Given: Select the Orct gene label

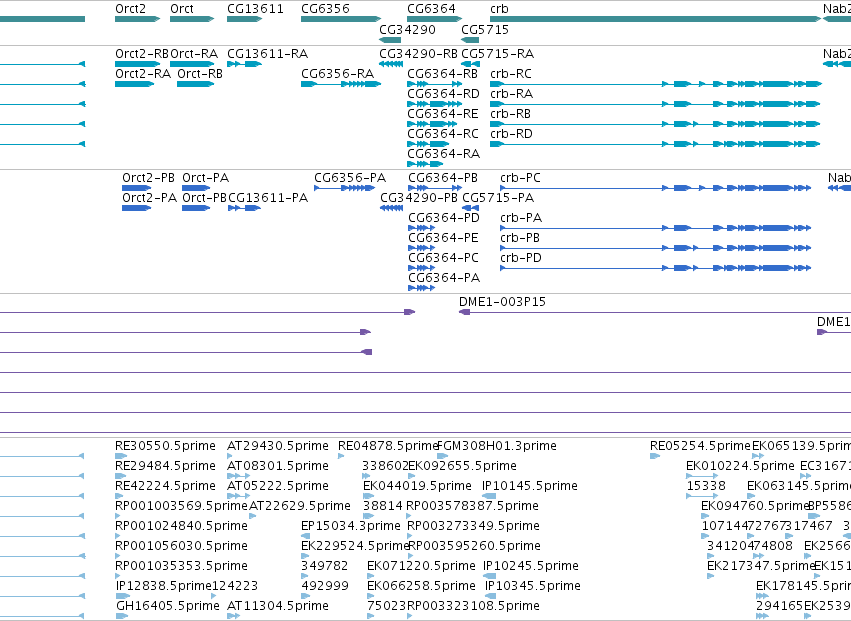Looking at the screenshot, I should (182, 9).
